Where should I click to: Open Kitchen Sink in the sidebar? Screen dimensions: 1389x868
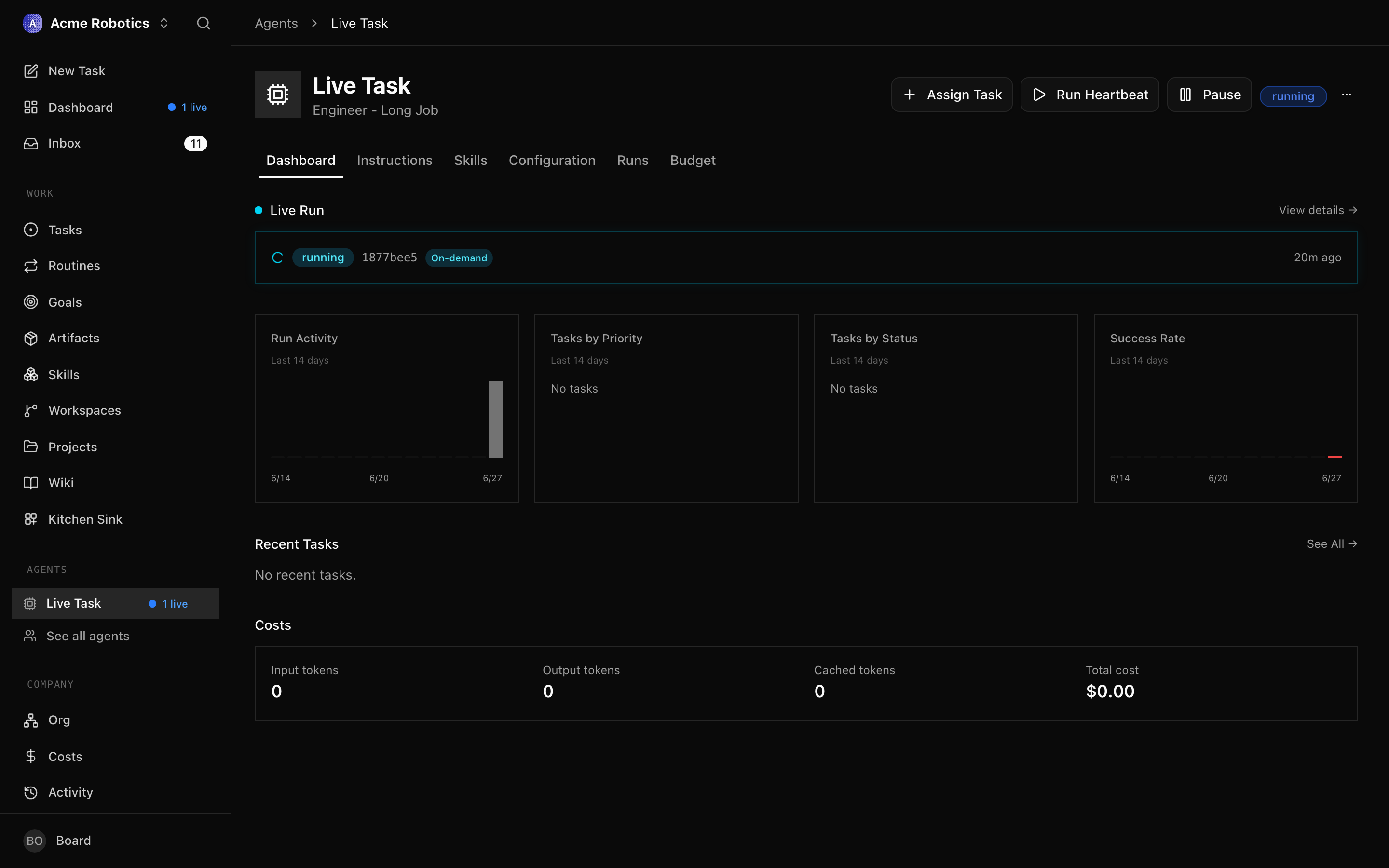(x=115, y=519)
